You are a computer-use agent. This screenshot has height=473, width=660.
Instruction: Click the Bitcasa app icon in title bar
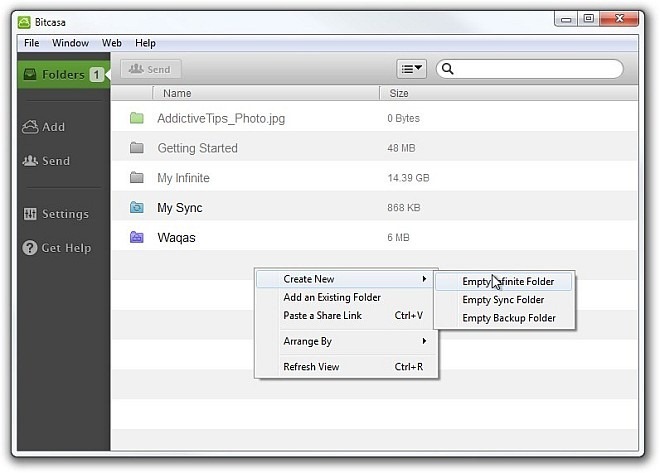(24, 22)
